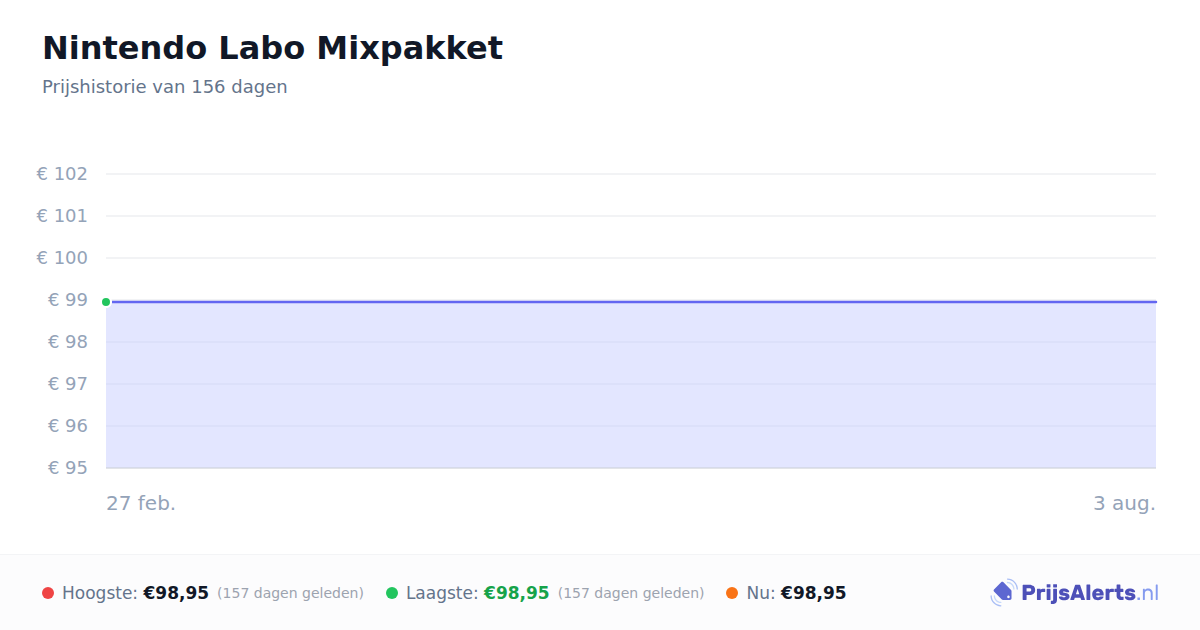Click the PrijsAlerts price tag logo icon
This screenshot has width=1200, height=630.
click(x=1003, y=593)
